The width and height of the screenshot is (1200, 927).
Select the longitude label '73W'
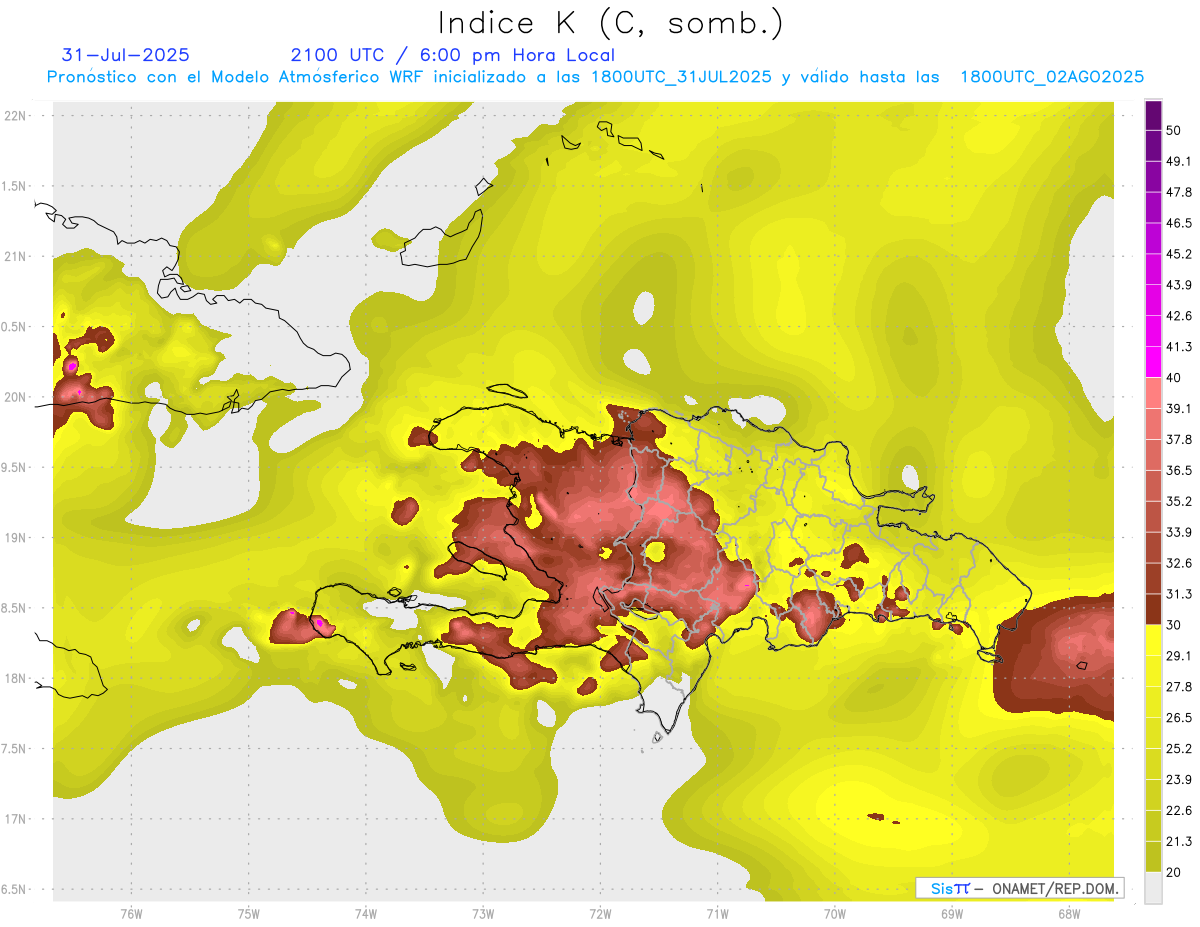pyautogui.click(x=483, y=914)
